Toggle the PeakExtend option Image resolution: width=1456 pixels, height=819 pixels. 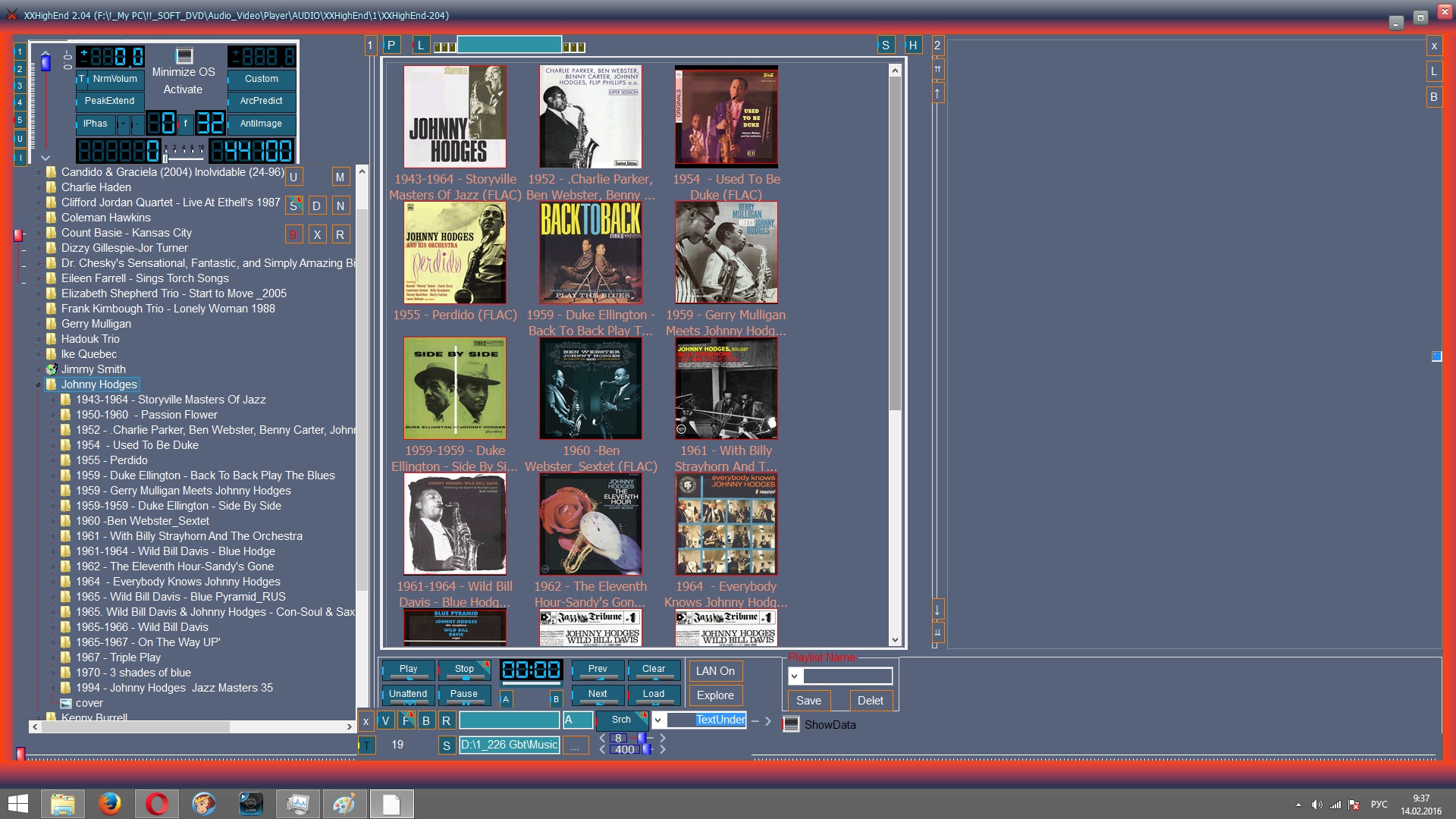coord(110,101)
